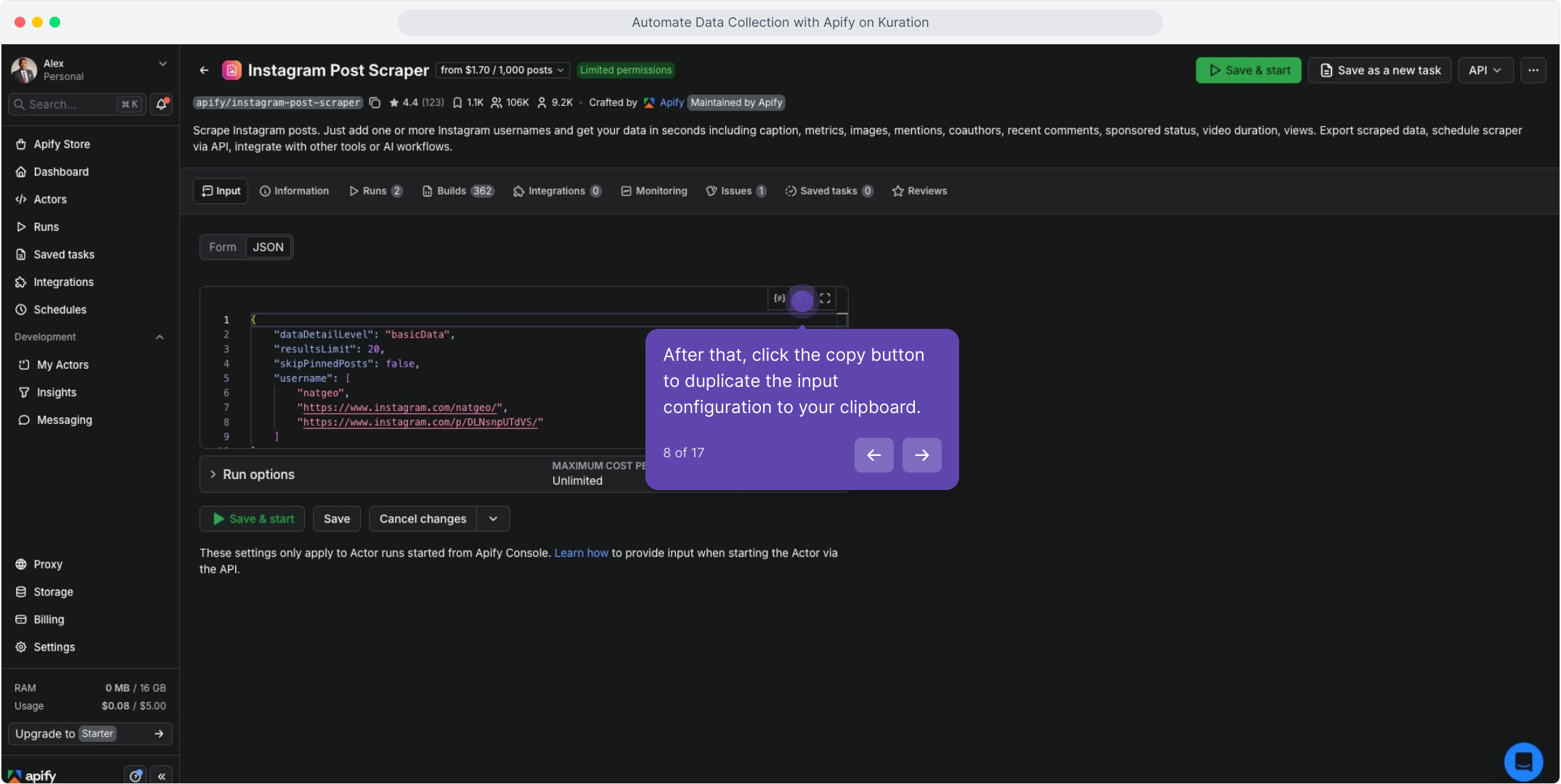1561x784 pixels.
Task: Open the dropdown arrow next to Cancel changes
Action: [493, 519]
